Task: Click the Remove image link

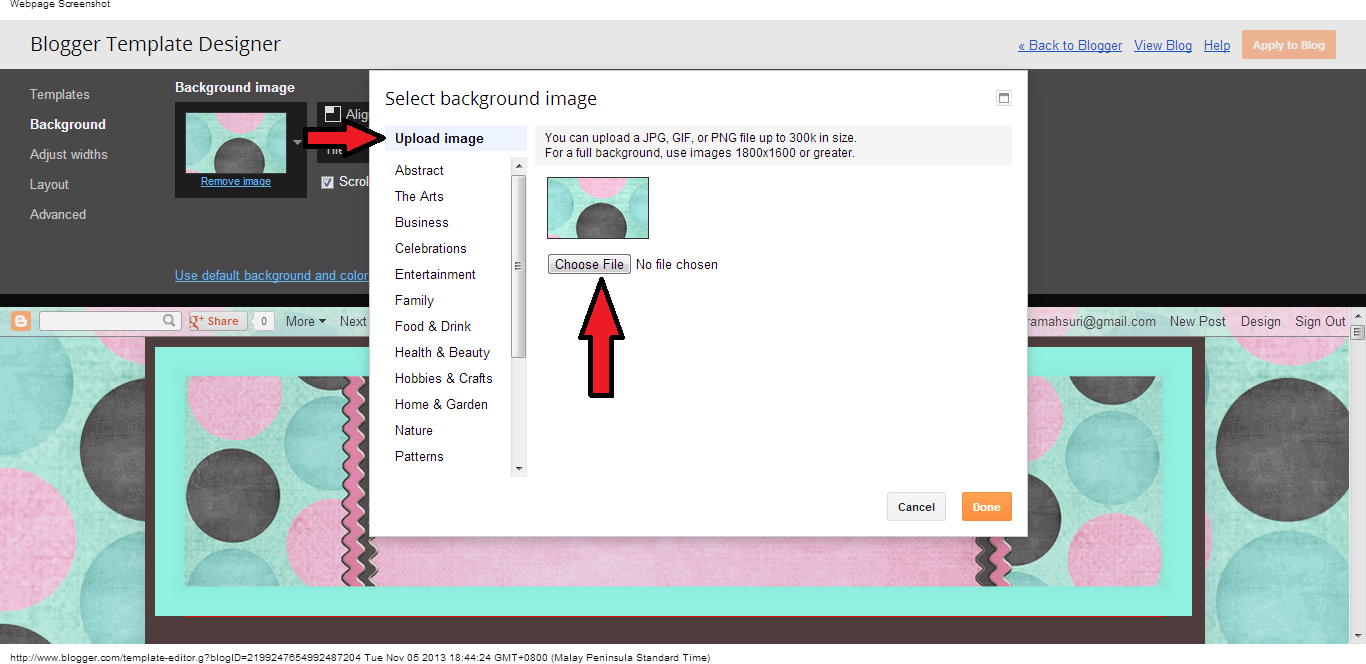Action: point(236,182)
